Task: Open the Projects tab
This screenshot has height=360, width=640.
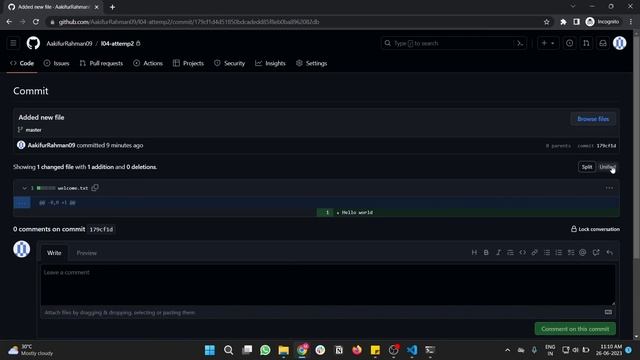Action: click(x=188, y=63)
